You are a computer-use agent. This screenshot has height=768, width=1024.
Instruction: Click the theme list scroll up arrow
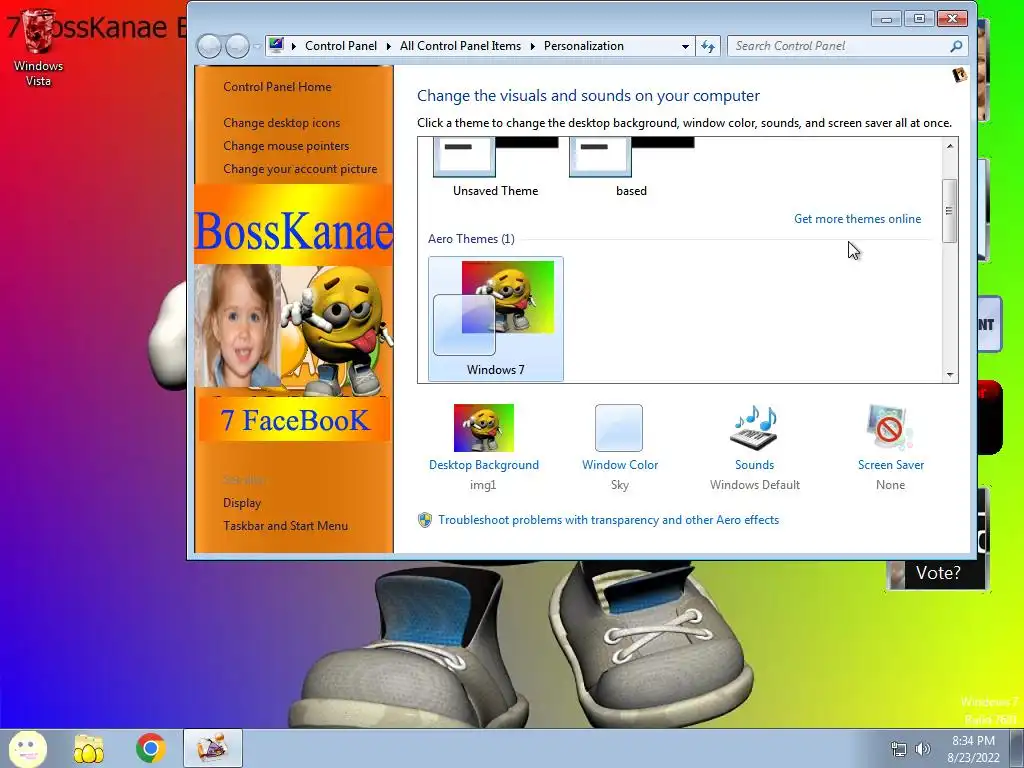pos(950,146)
